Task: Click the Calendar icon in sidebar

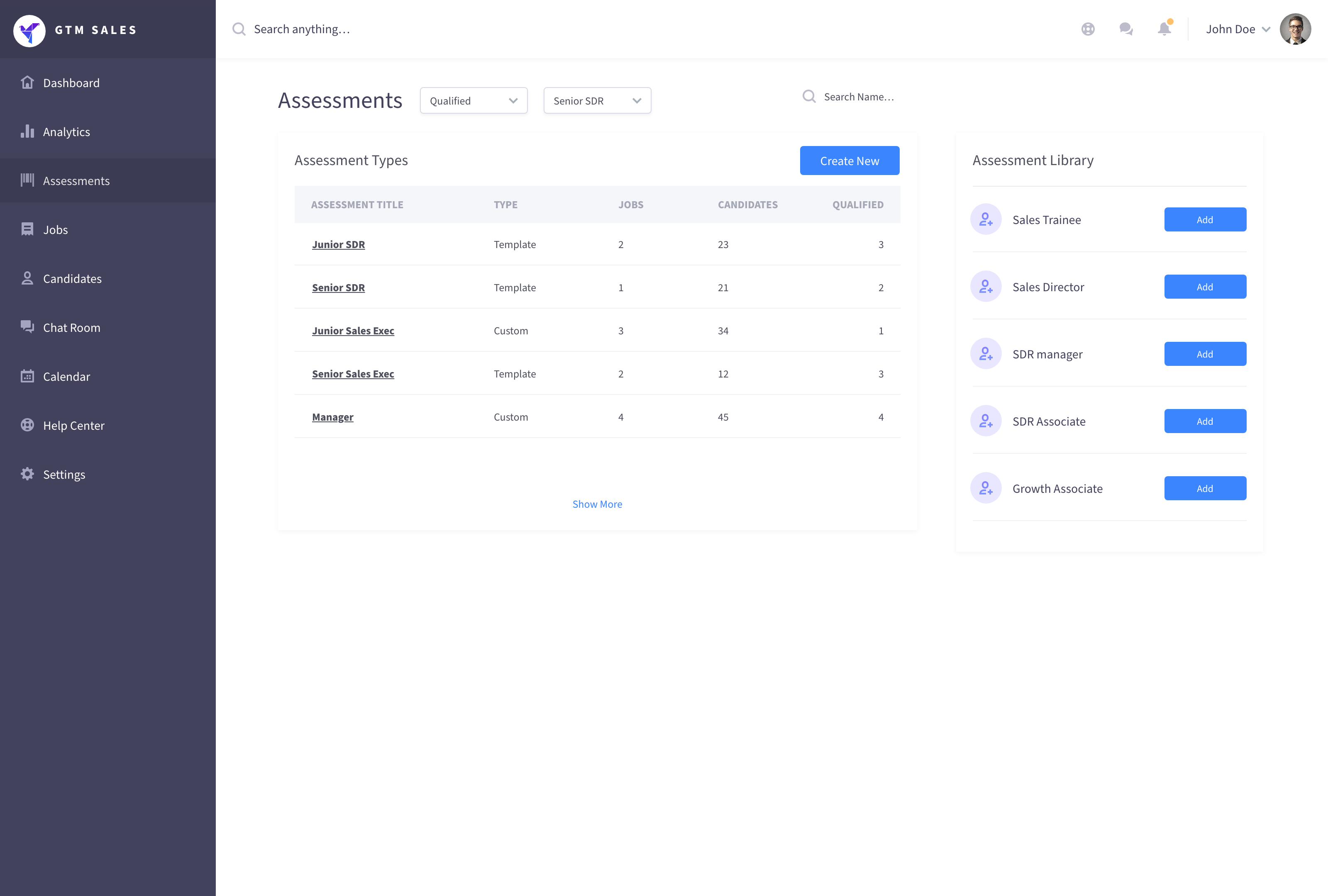Action: tap(27, 376)
